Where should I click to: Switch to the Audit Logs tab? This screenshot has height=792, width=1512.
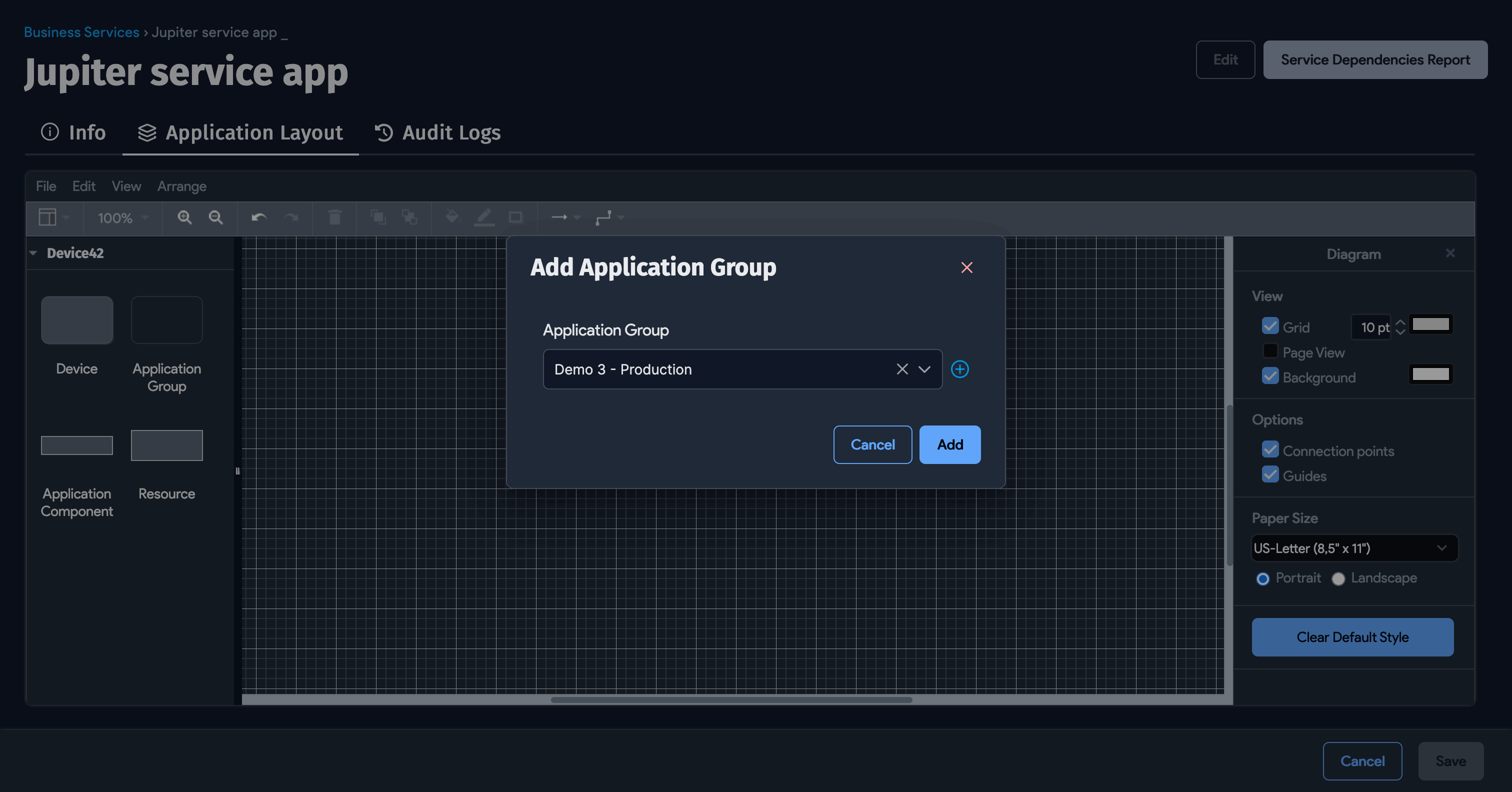437,132
